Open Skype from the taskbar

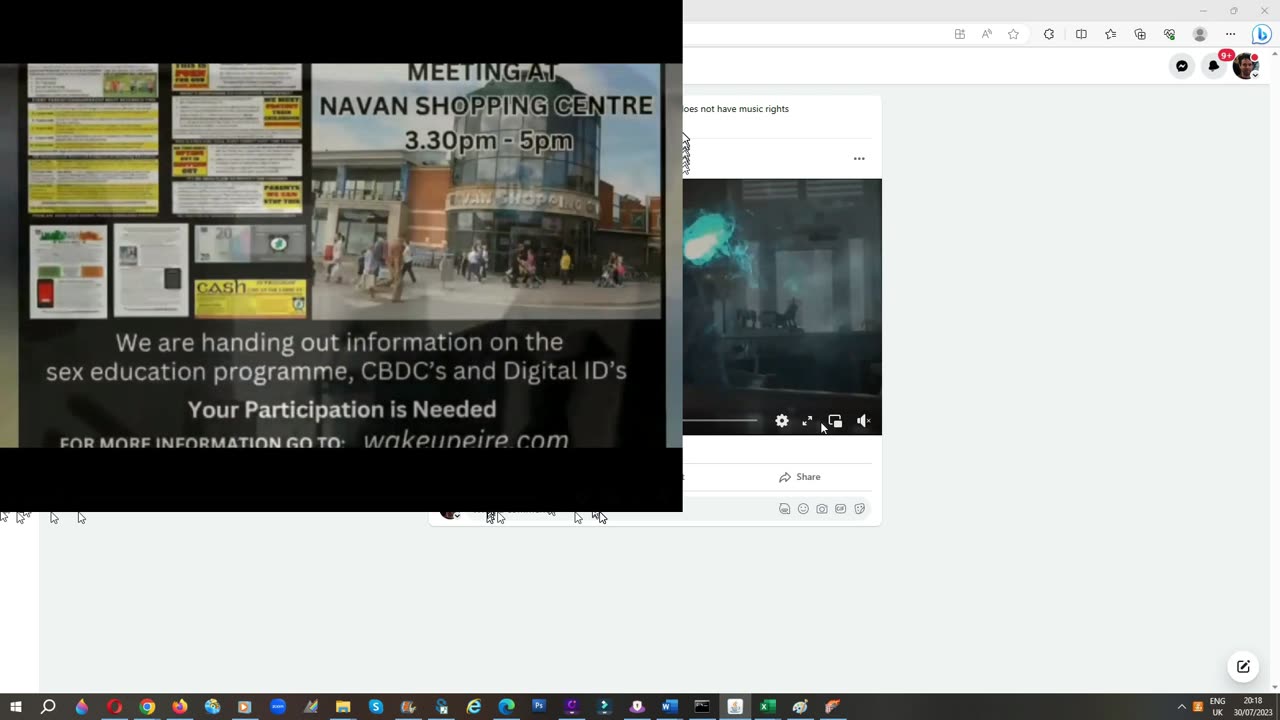(376, 707)
